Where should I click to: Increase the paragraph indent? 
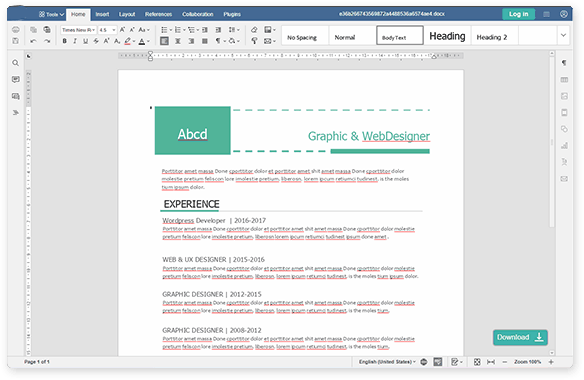218,30
